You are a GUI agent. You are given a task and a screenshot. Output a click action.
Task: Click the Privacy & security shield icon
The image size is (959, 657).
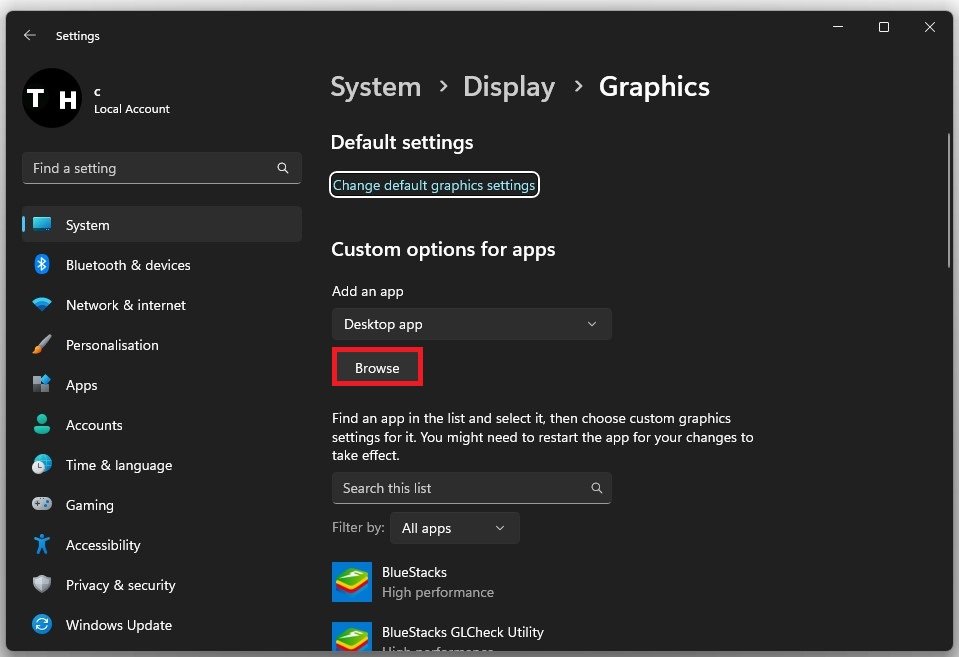coord(42,585)
